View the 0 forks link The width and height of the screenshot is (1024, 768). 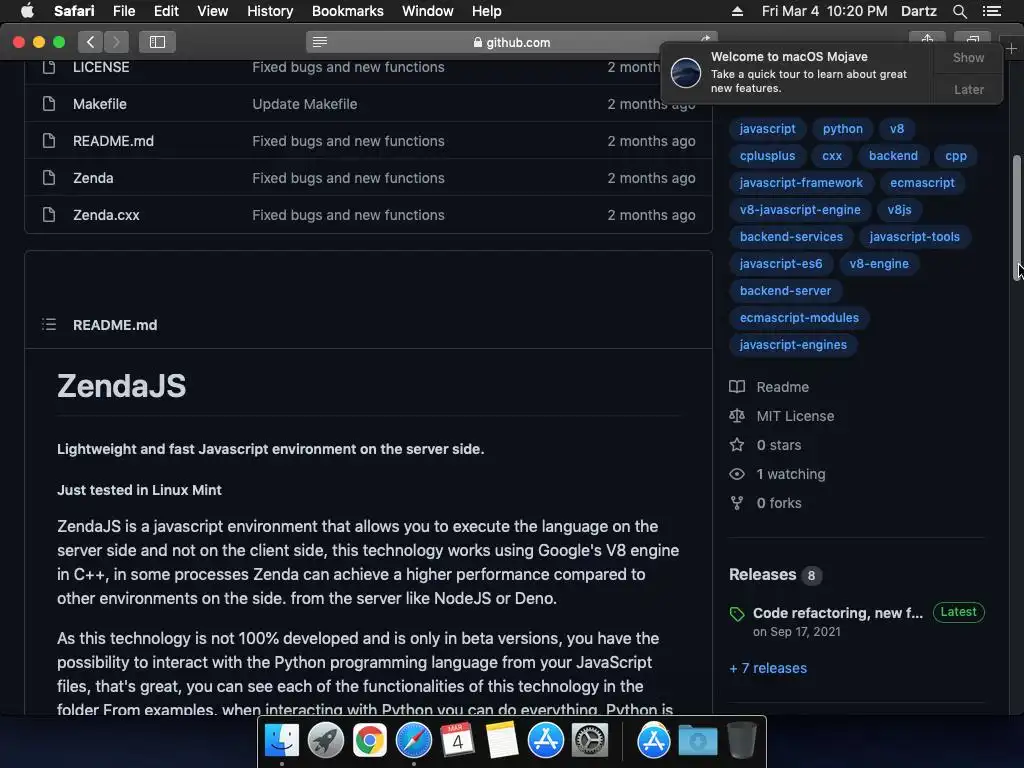pyautogui.click(x=778, y=504)
